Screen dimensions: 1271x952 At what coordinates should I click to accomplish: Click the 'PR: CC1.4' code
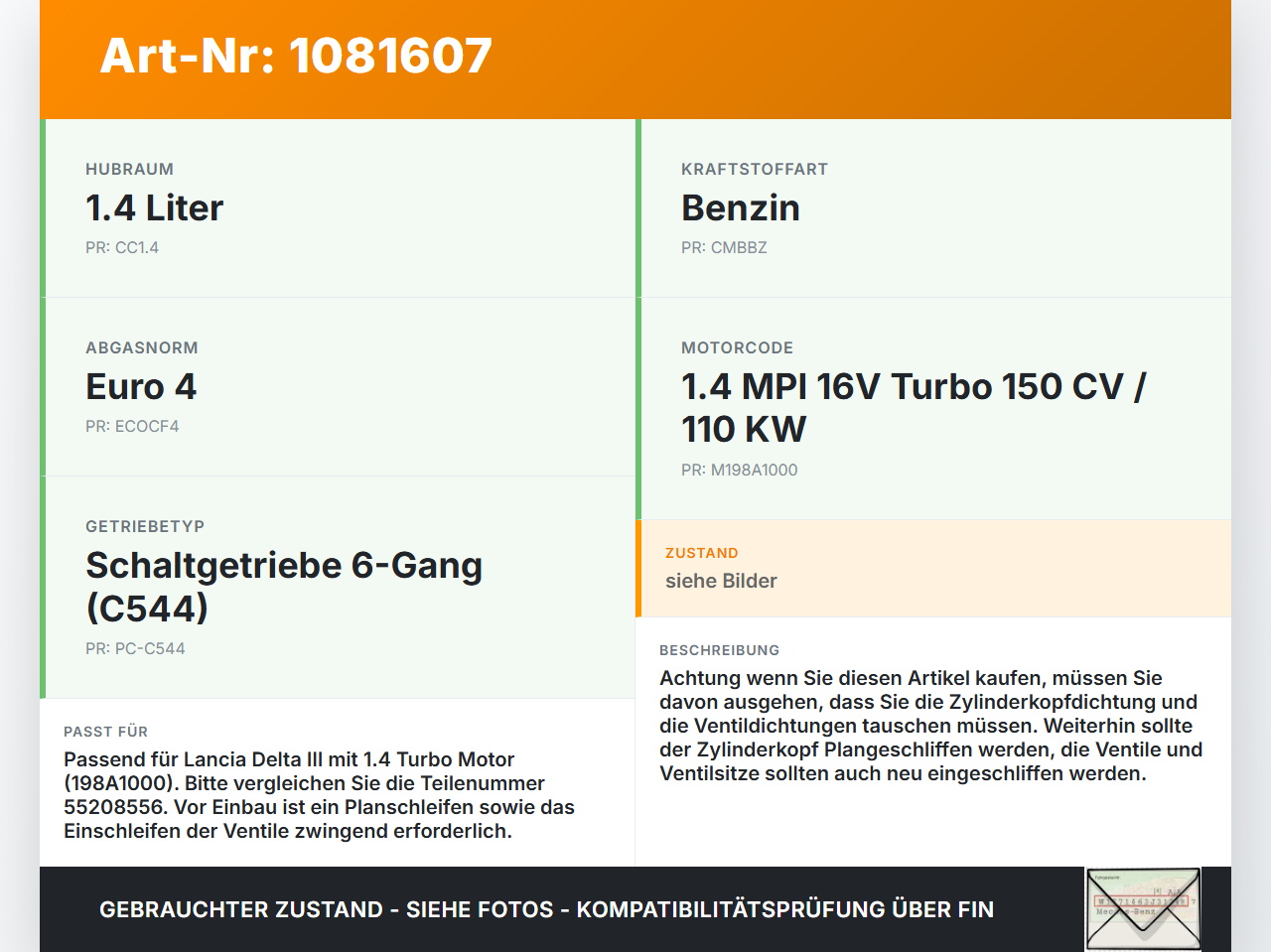pyautogui.click(x=122, y=247)
